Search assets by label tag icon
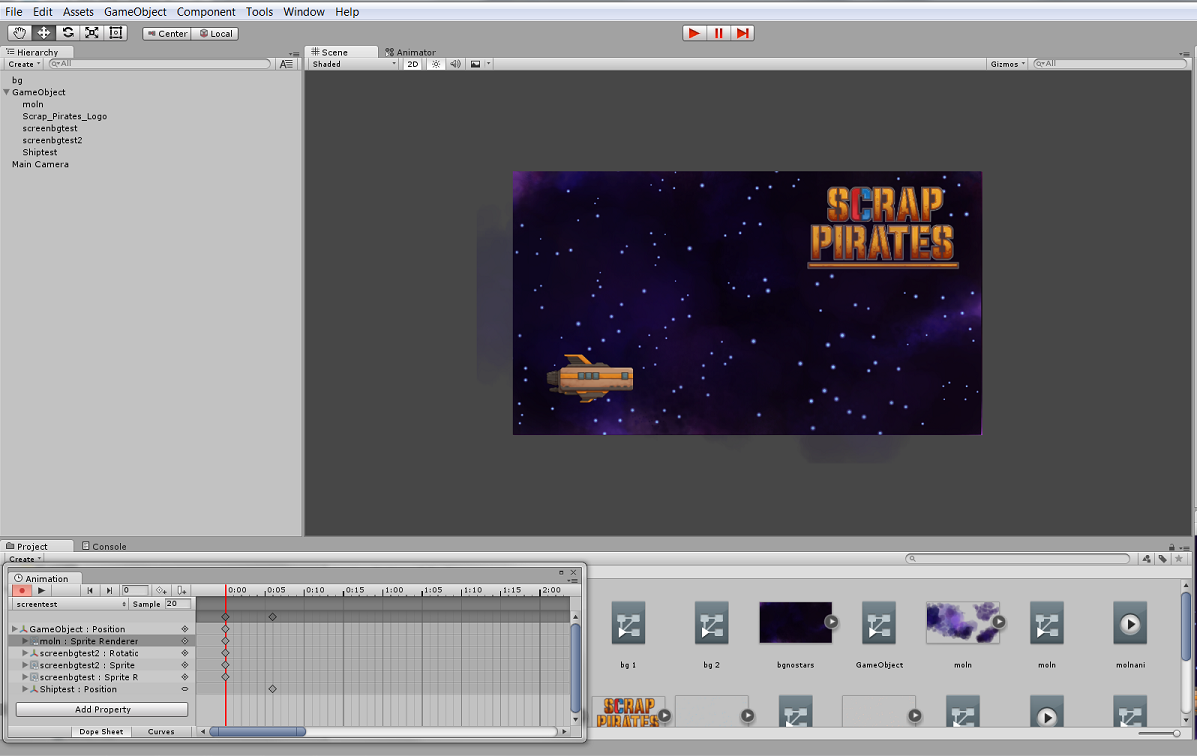Image resolution: width=1197 pixels, height=756 pixels. coord(1162,559)
